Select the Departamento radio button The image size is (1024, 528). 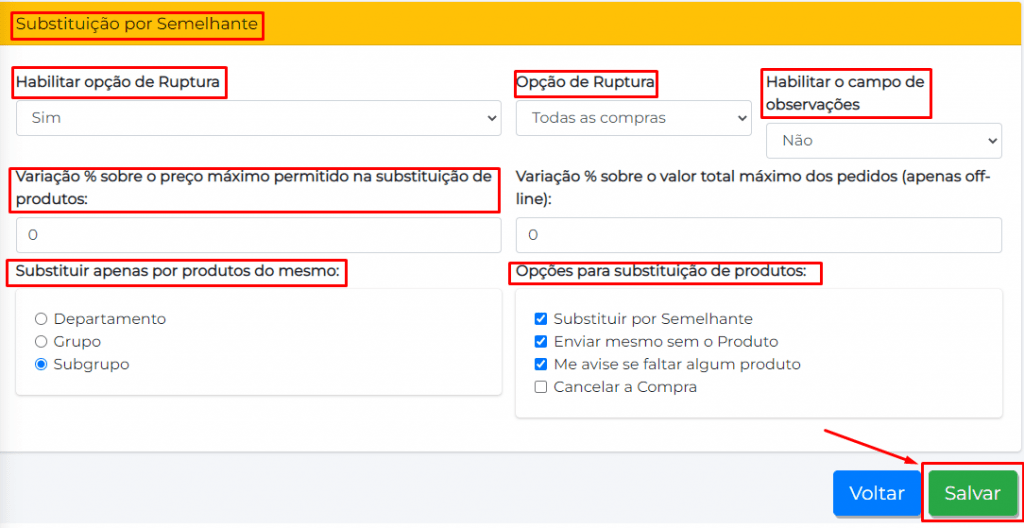(41, 319)
